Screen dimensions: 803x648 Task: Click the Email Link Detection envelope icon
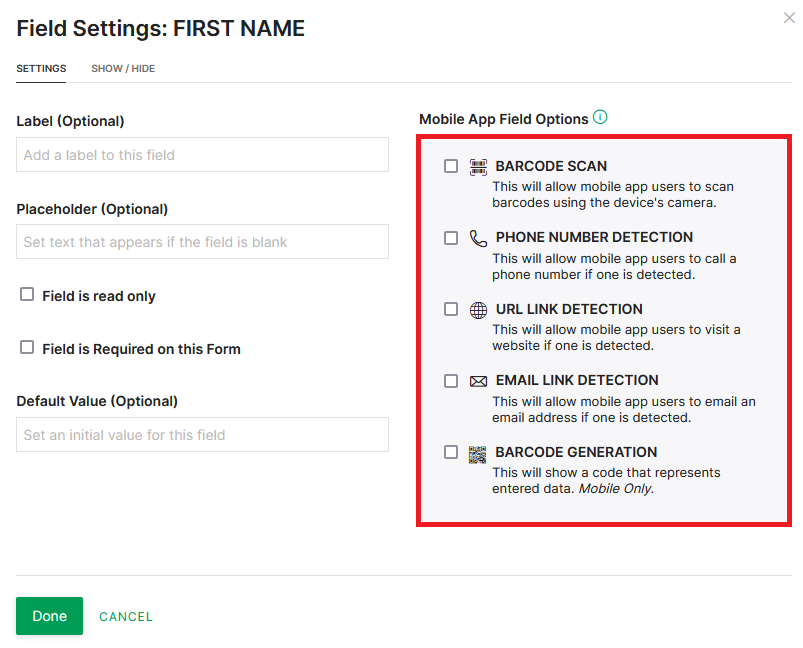(x=478, y=381)
